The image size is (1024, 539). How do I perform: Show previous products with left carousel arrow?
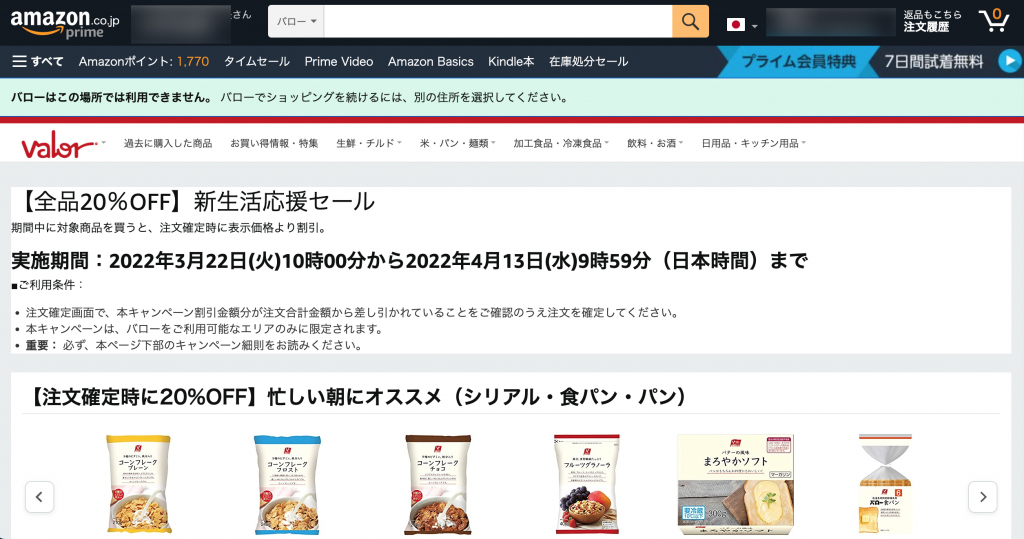(39, 497)
